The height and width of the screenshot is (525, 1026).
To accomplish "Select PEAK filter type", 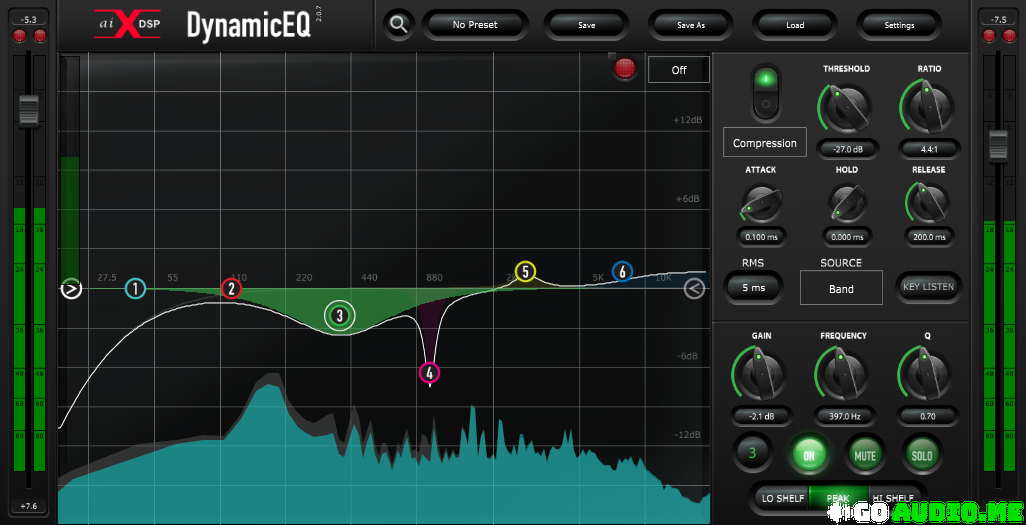I will coord(838,498).
